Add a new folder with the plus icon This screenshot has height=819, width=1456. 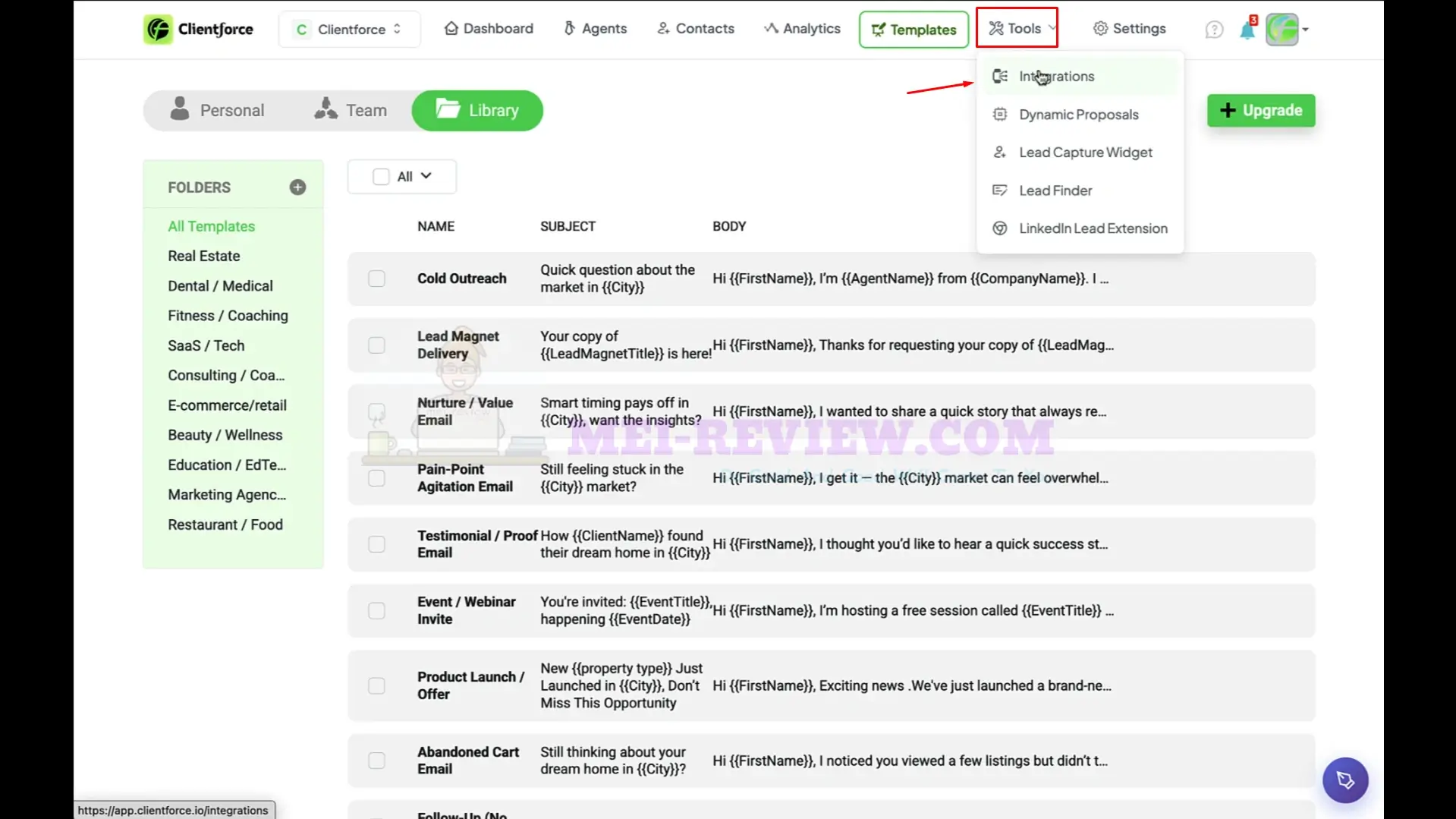pos(297,187)
